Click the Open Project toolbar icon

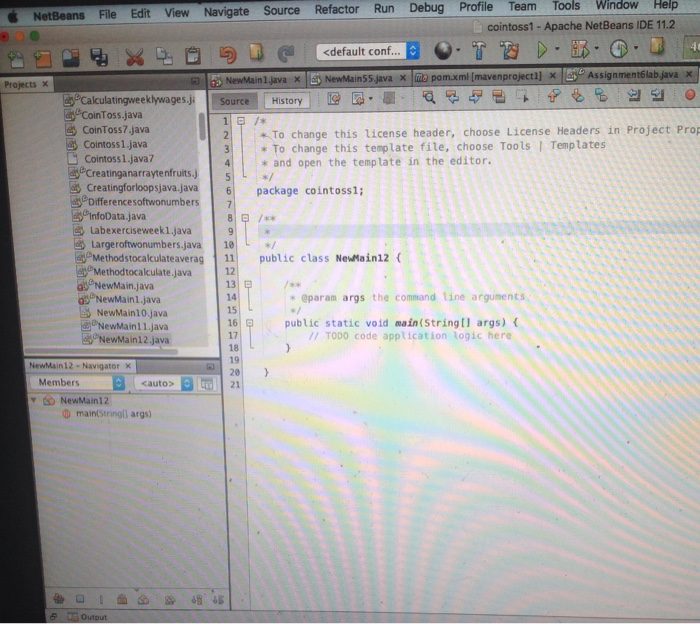point(71,58)
